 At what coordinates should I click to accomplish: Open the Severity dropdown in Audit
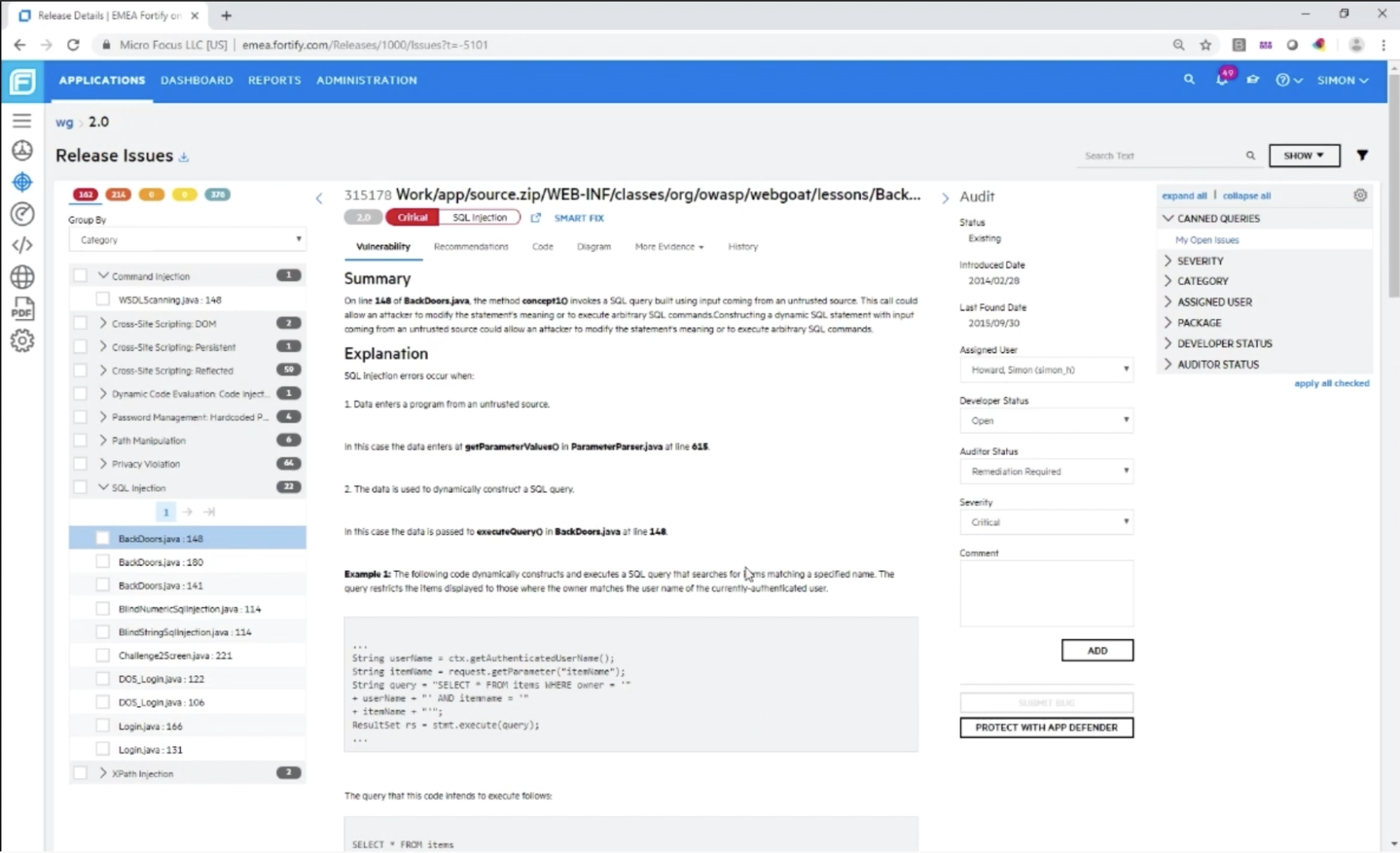tap(1046, 522)
